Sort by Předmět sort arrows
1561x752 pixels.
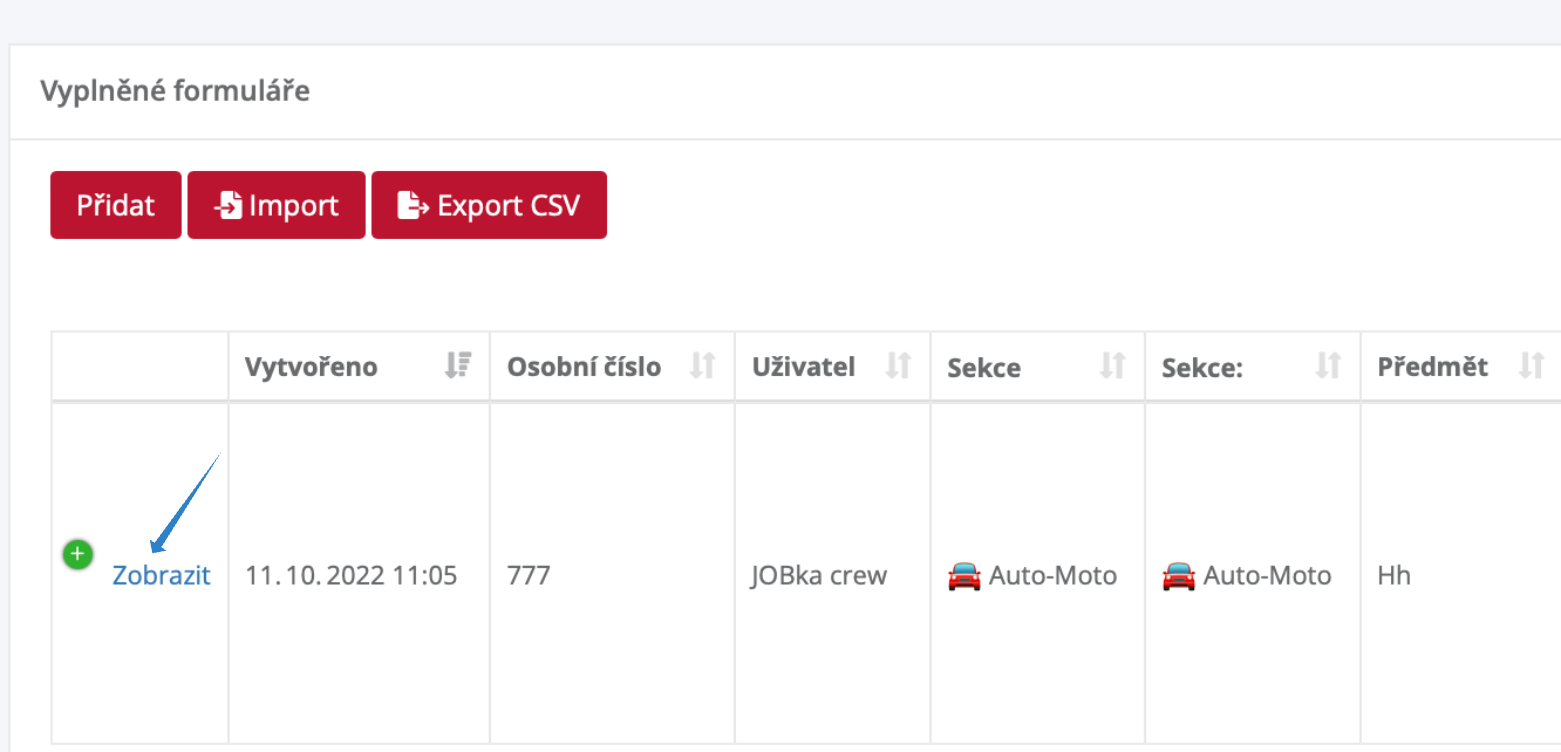(1532, 367)
